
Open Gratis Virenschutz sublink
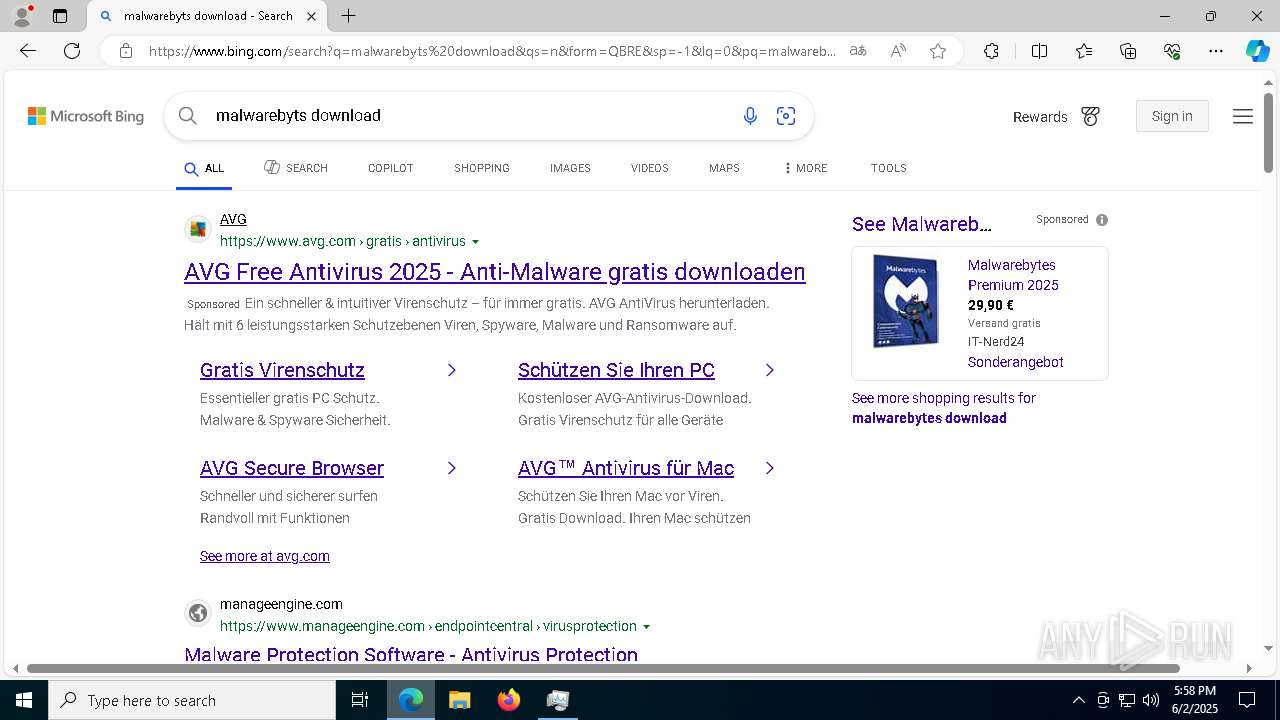282,370
